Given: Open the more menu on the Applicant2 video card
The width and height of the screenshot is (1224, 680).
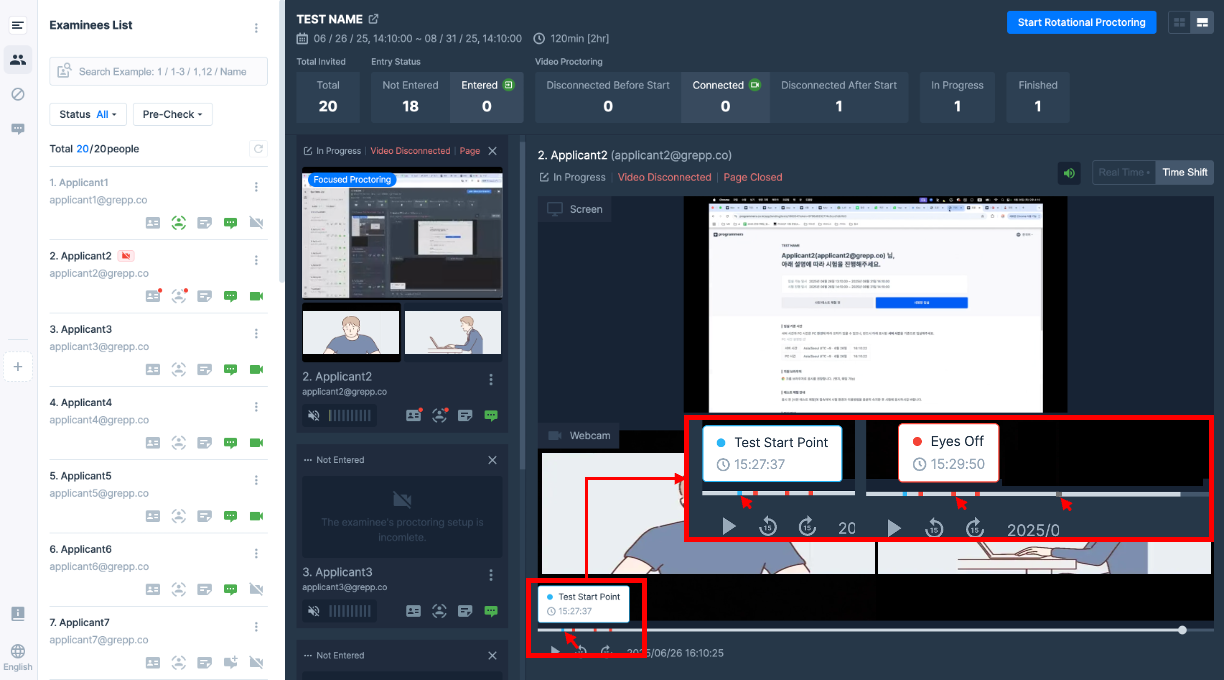Looking at the screenshot, I should tap(491, 379).
